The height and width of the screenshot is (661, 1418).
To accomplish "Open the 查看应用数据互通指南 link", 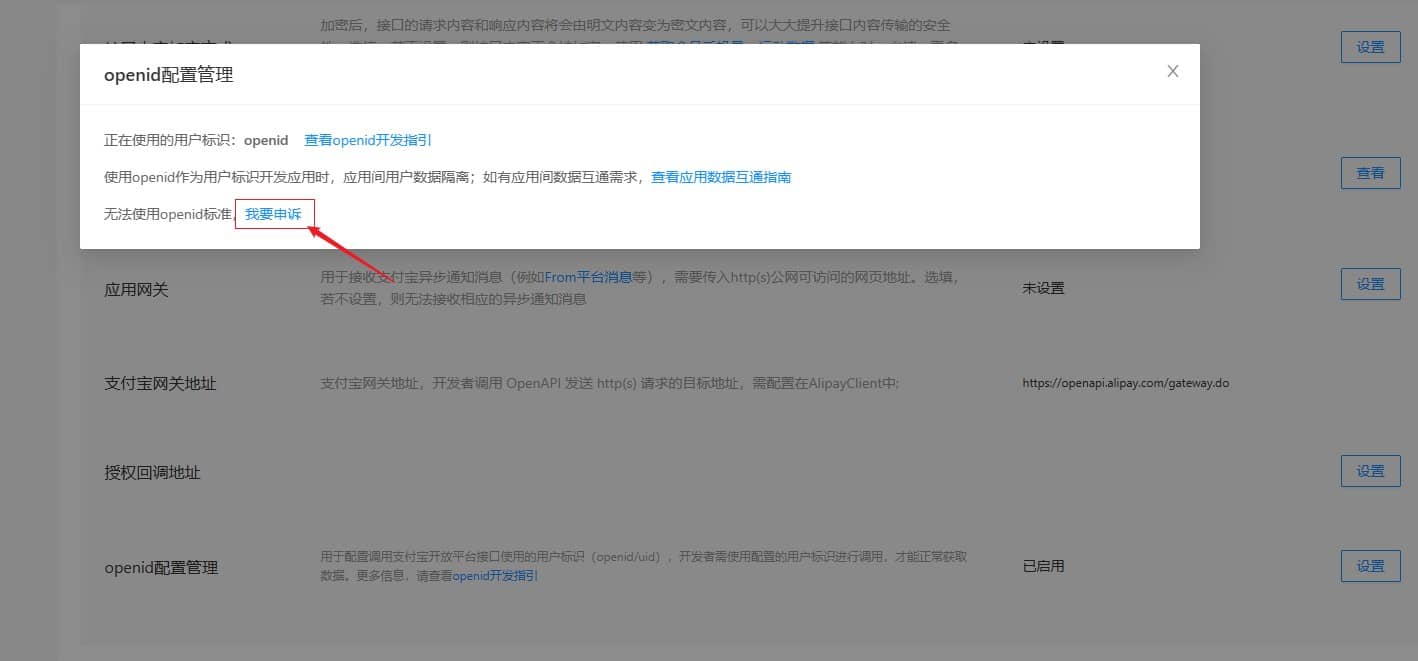I will [x=721, y=177].
